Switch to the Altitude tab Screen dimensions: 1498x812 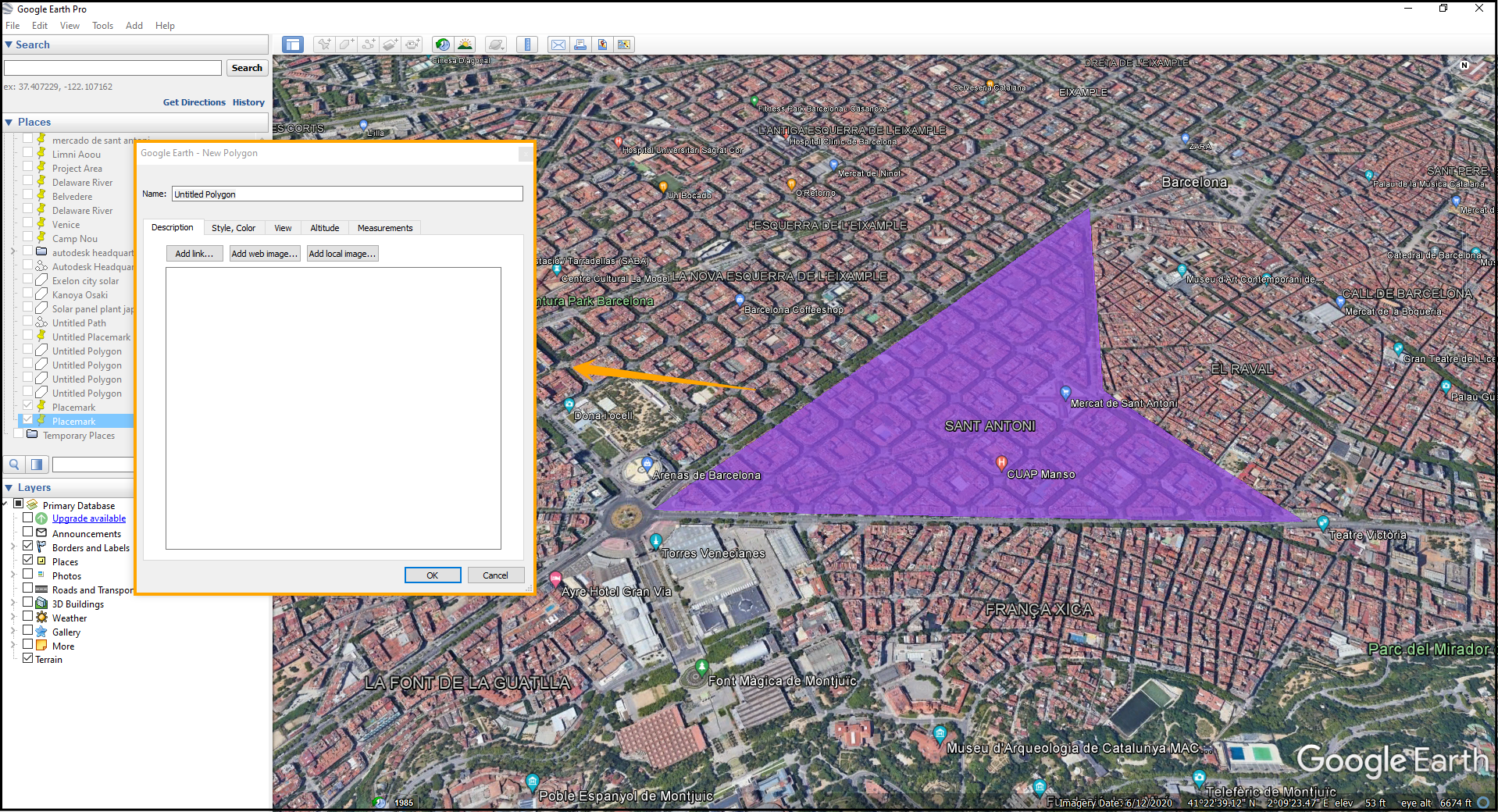325,228
